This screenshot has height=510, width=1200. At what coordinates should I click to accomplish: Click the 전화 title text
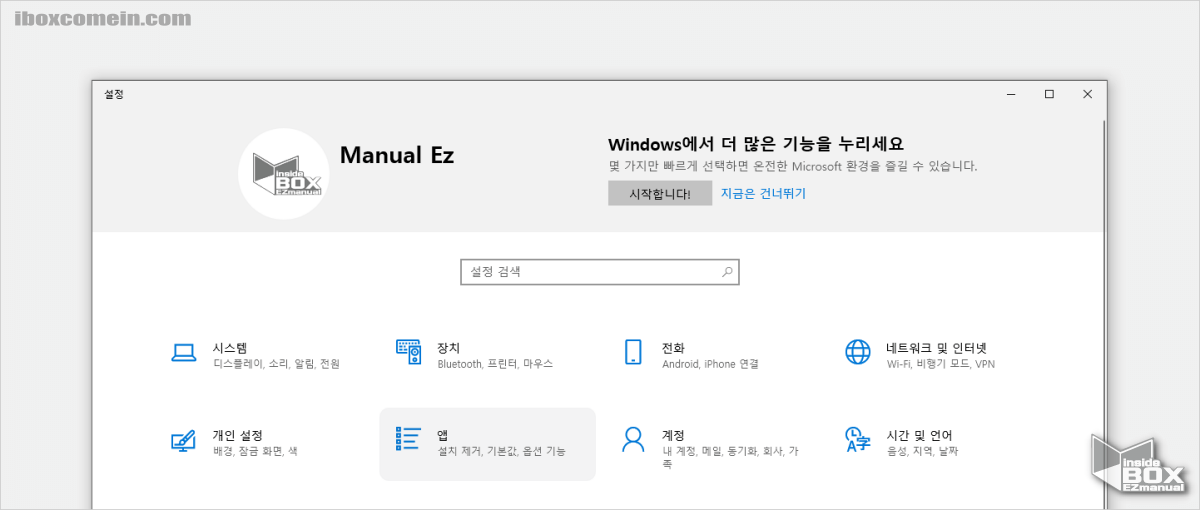(673, 348)
